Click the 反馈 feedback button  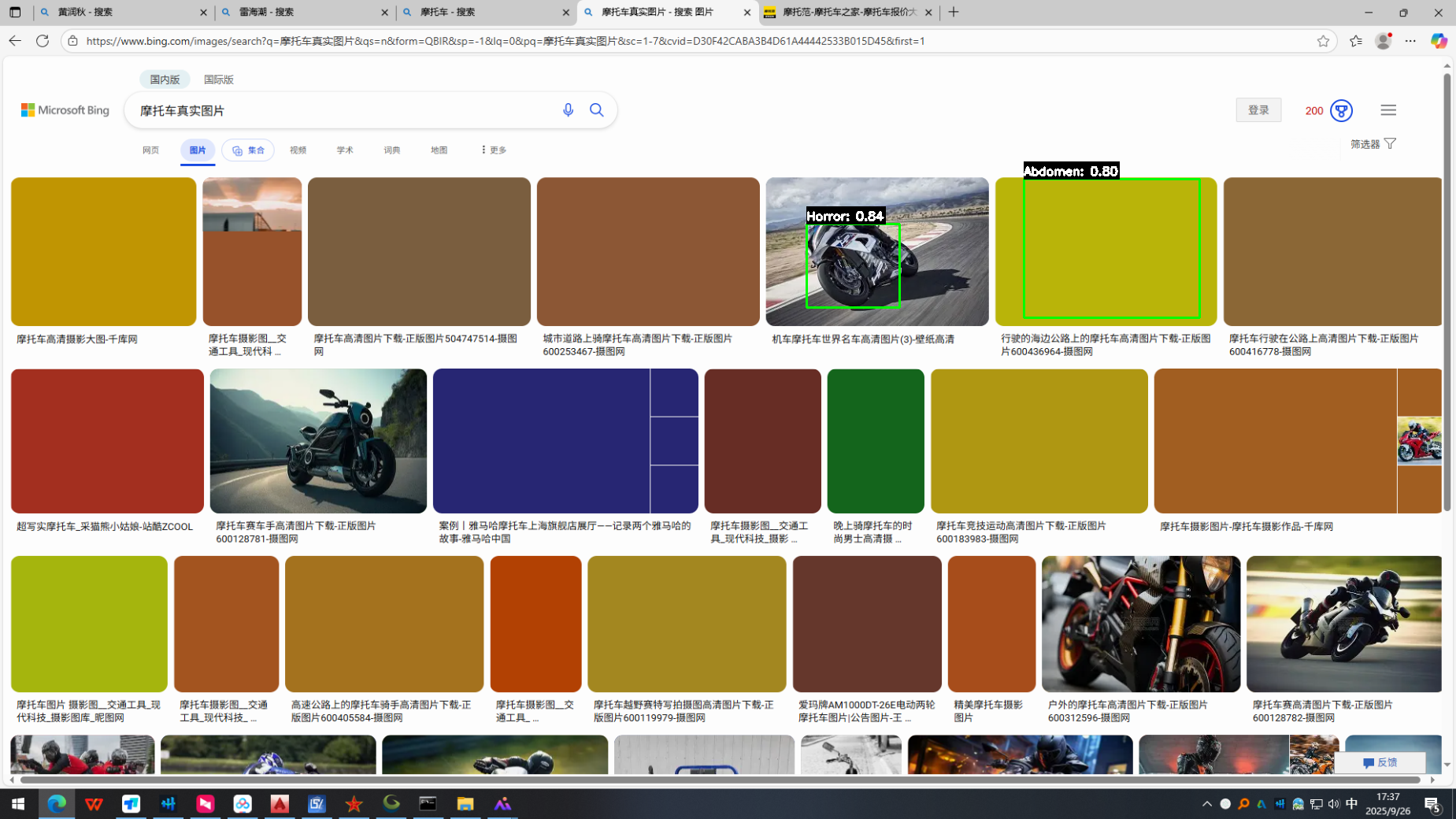pyautogui.click(x=1380, y=762)
